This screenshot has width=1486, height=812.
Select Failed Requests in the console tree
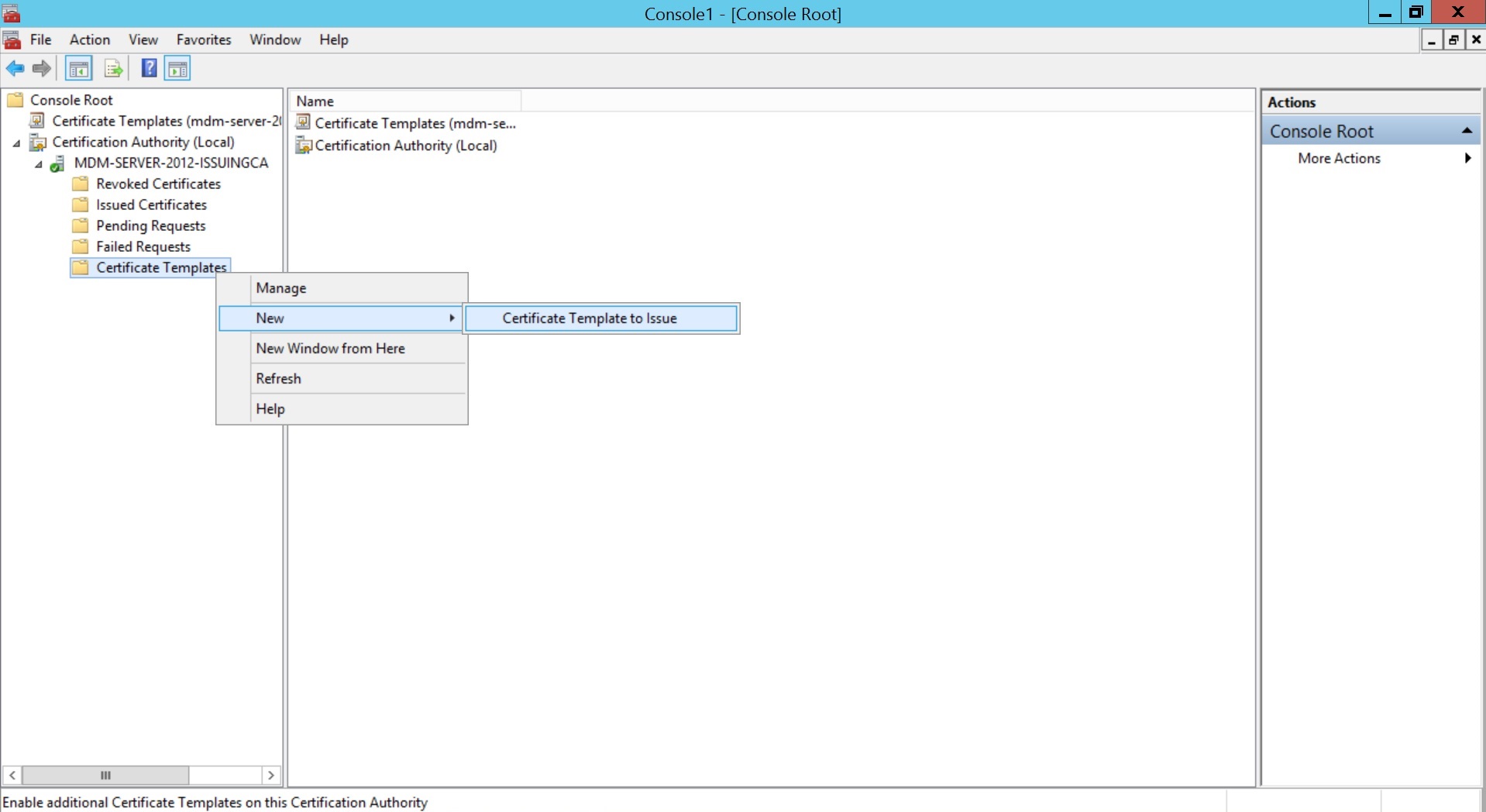point(143,246)
